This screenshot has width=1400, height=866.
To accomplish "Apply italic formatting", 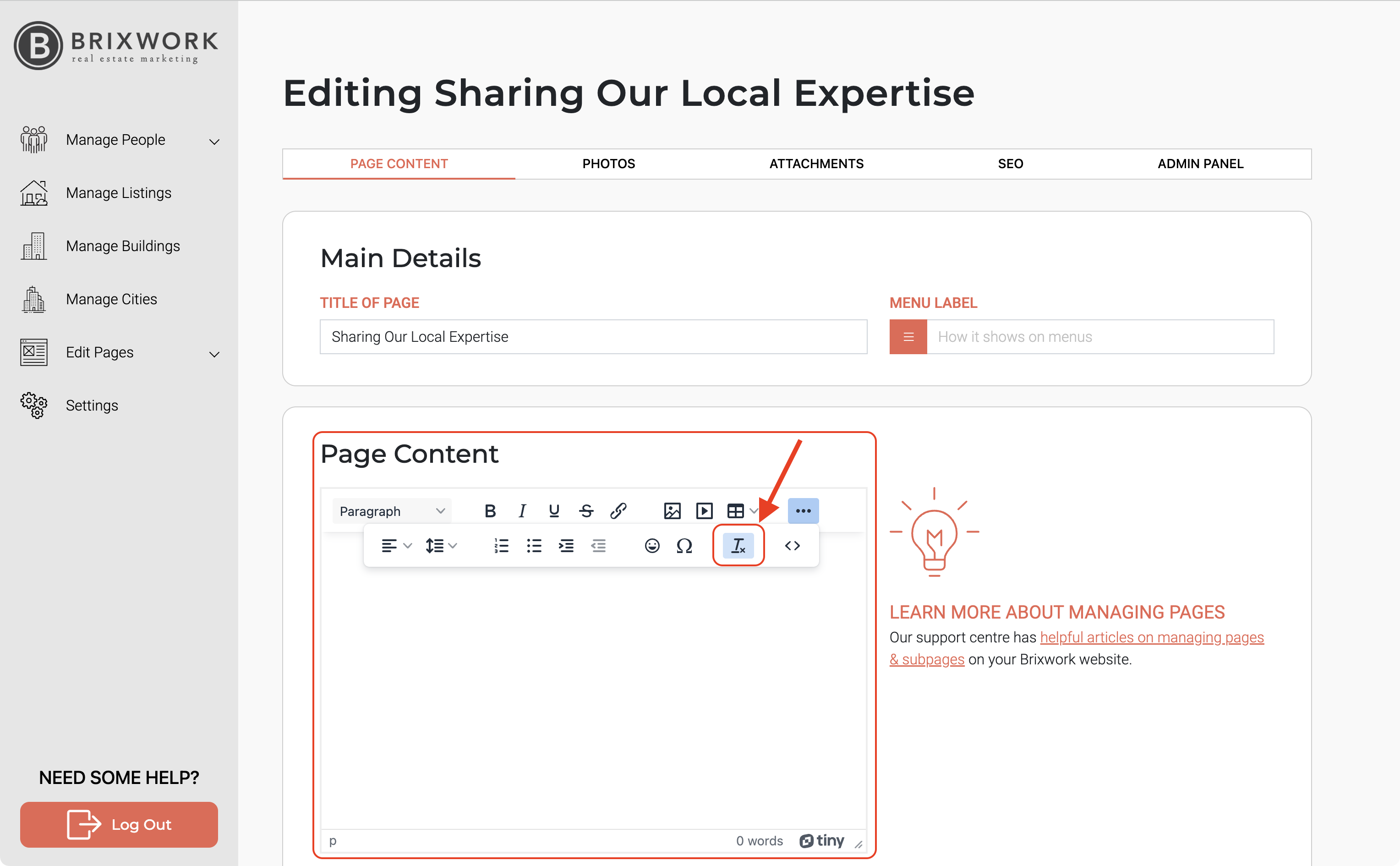I will point(522,510).
